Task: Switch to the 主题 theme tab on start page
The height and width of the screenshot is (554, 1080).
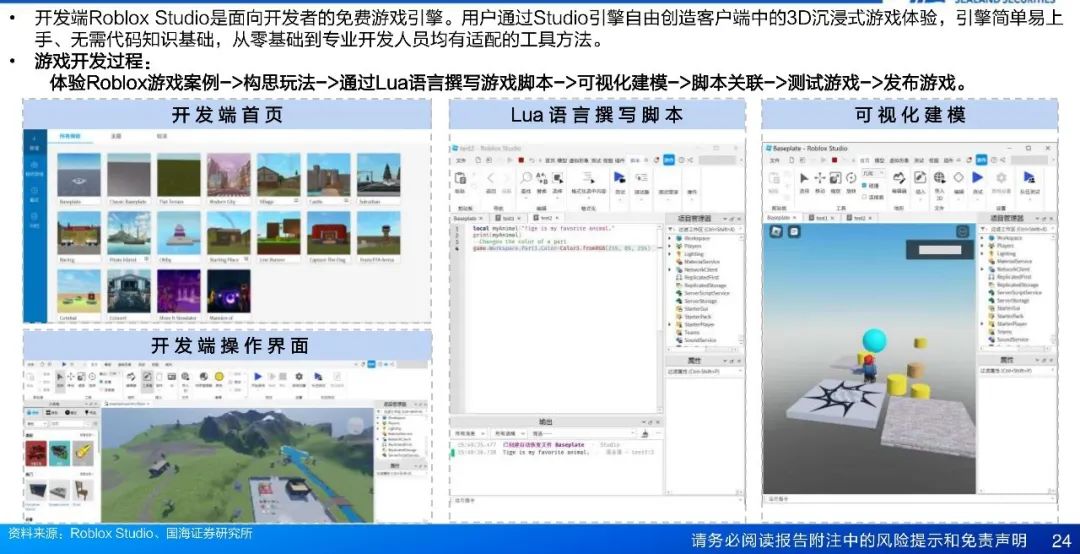Action: 116,136
